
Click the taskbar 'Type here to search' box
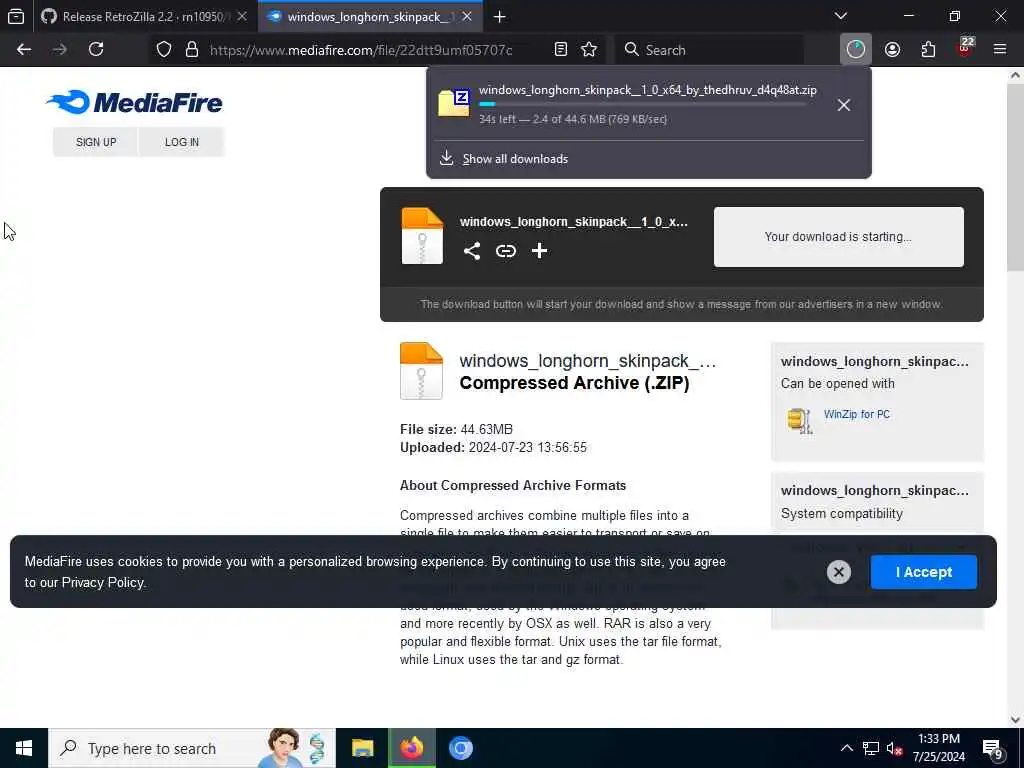192,748
